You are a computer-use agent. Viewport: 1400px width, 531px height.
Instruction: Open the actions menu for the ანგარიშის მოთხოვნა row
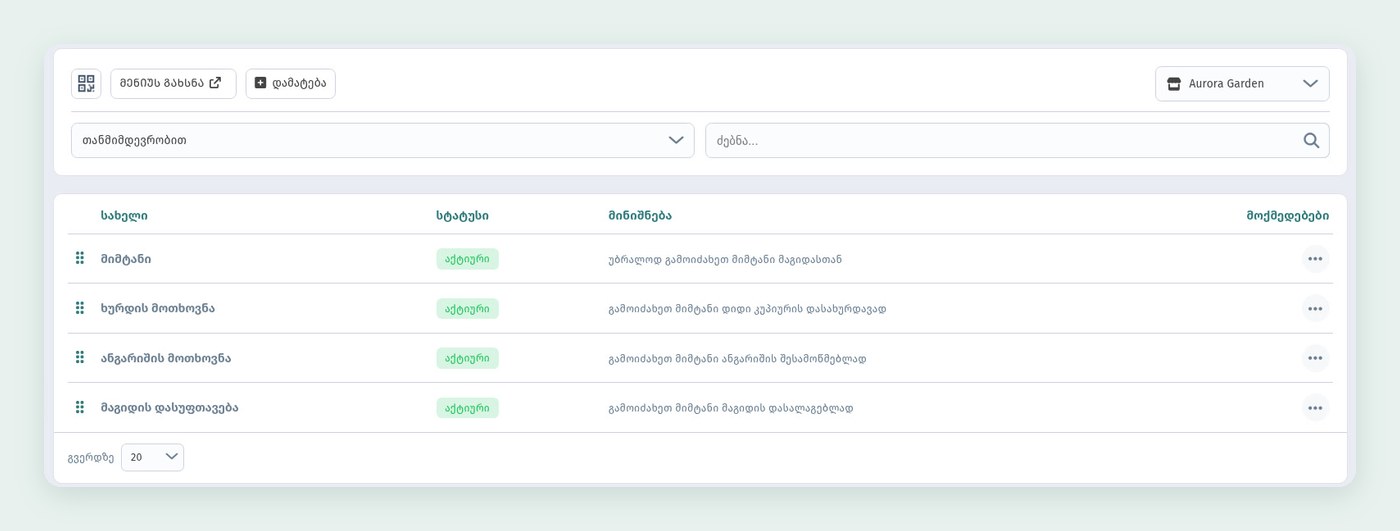(x=1315, y=358)
